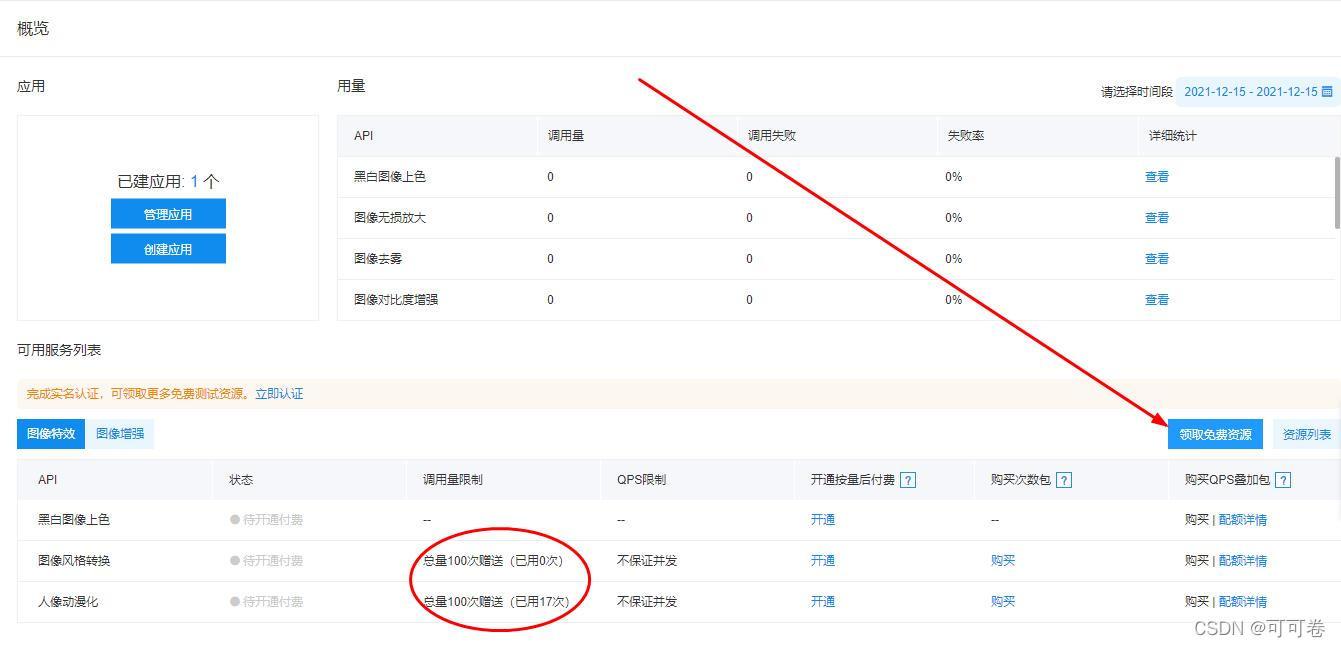Switch to the 图像增强 tab
The width and height of the screenshot is (1341, 647).
[x=120, y=434]
